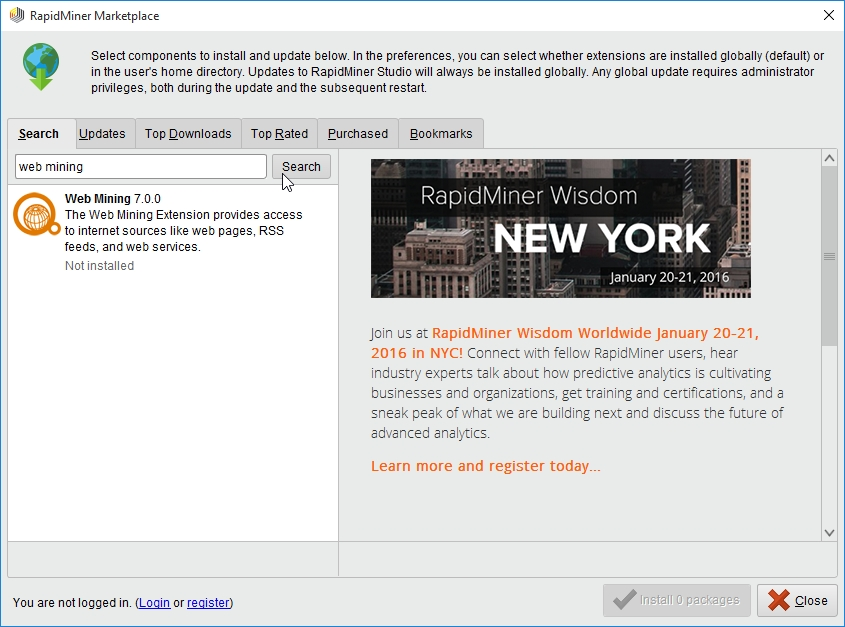The image size is (845, 627).
Task: Click the close X in the title bar
Action: pos(826,16)
